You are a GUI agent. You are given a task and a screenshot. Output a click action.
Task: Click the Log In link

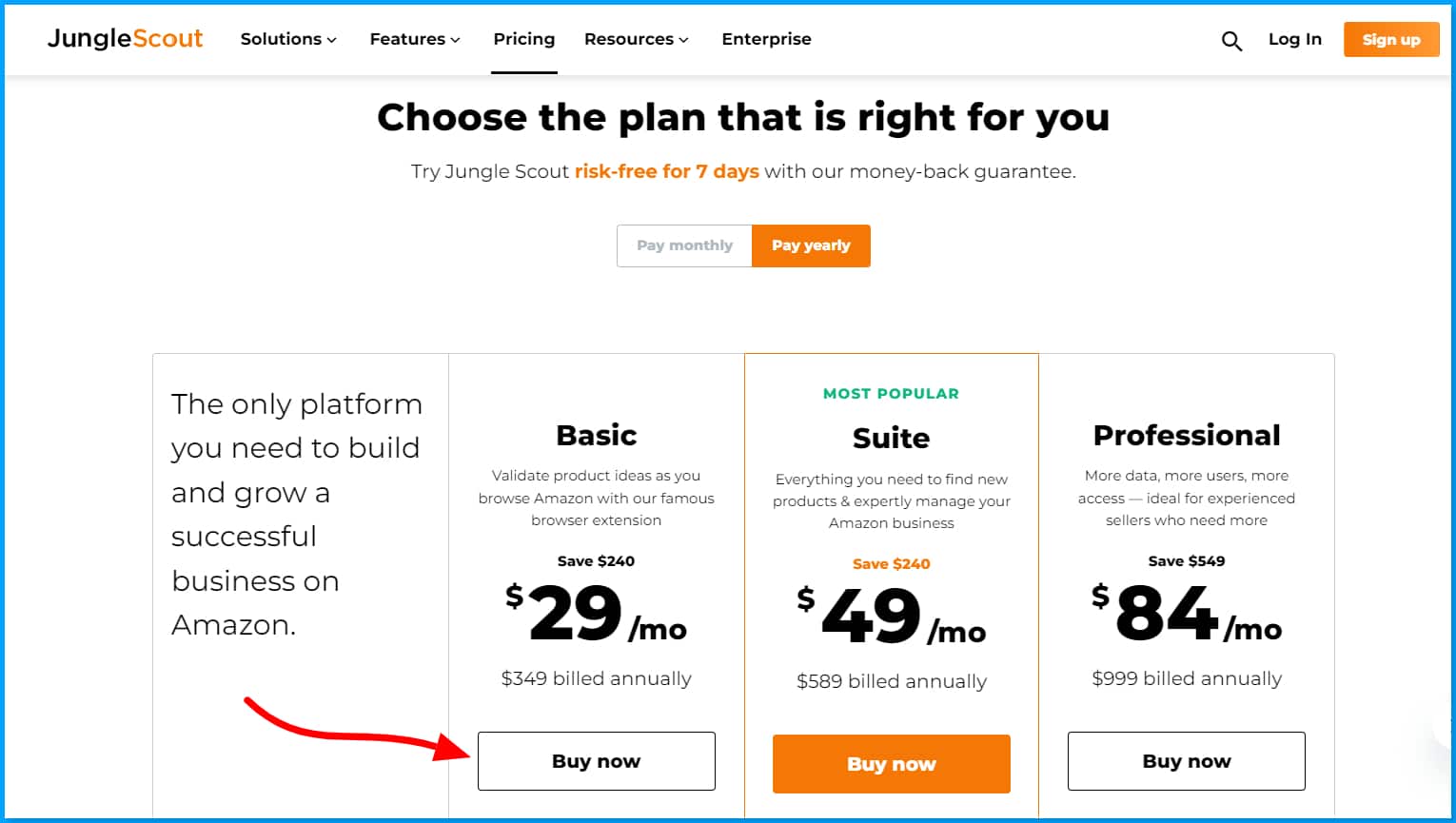point(1294,39)
